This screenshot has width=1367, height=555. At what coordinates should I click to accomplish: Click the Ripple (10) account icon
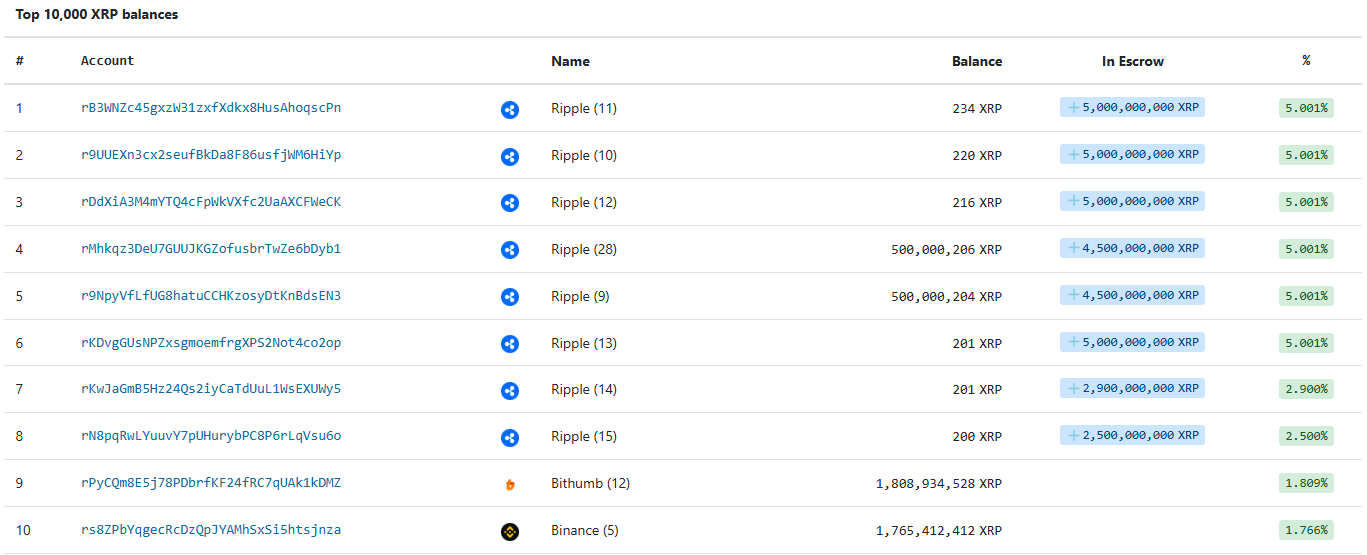[x=510, y=157]
